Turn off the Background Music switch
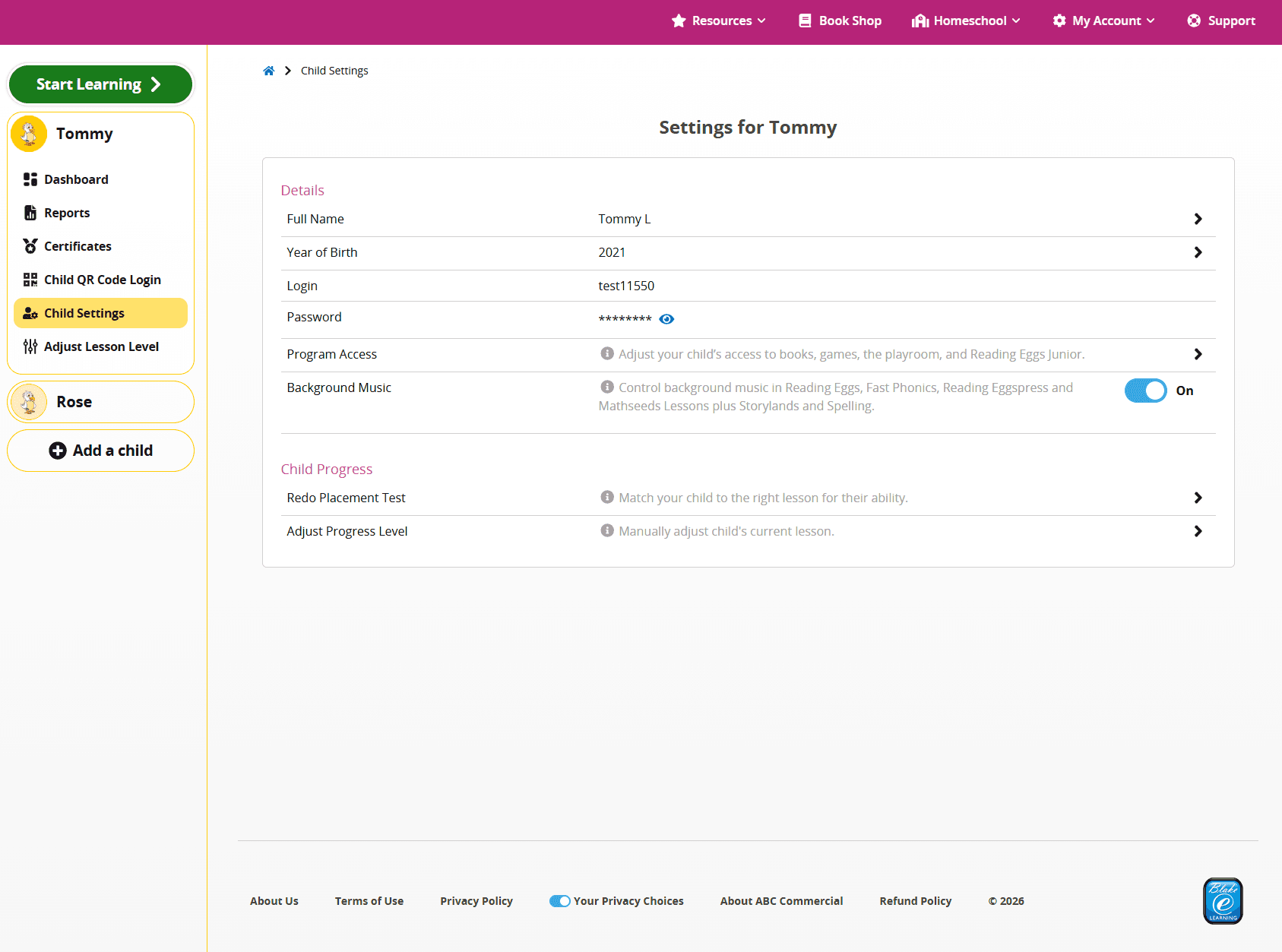 click(1145, 391)
